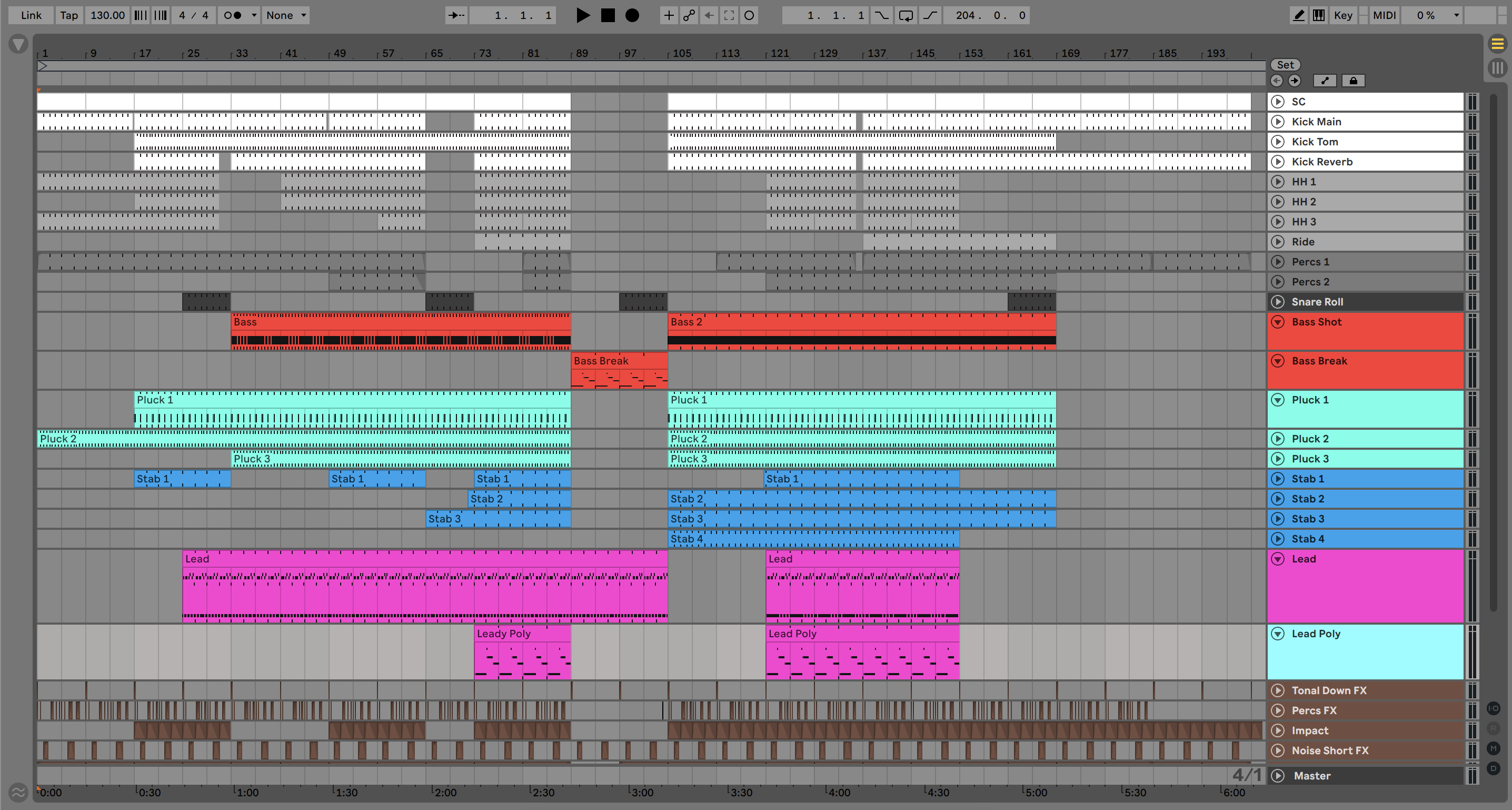
Task: Click the 204. 0. 0 loop length field
Action: 987,15
